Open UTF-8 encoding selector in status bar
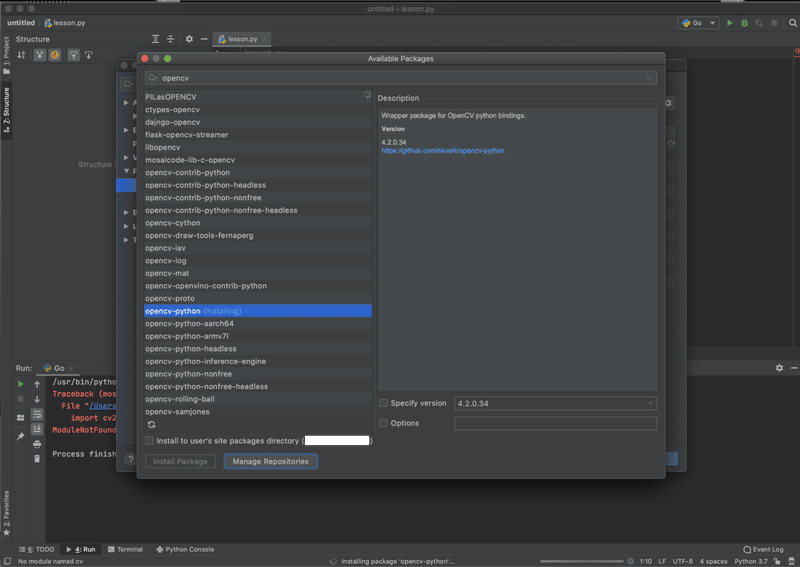800x567 pixels. (683, 561)
